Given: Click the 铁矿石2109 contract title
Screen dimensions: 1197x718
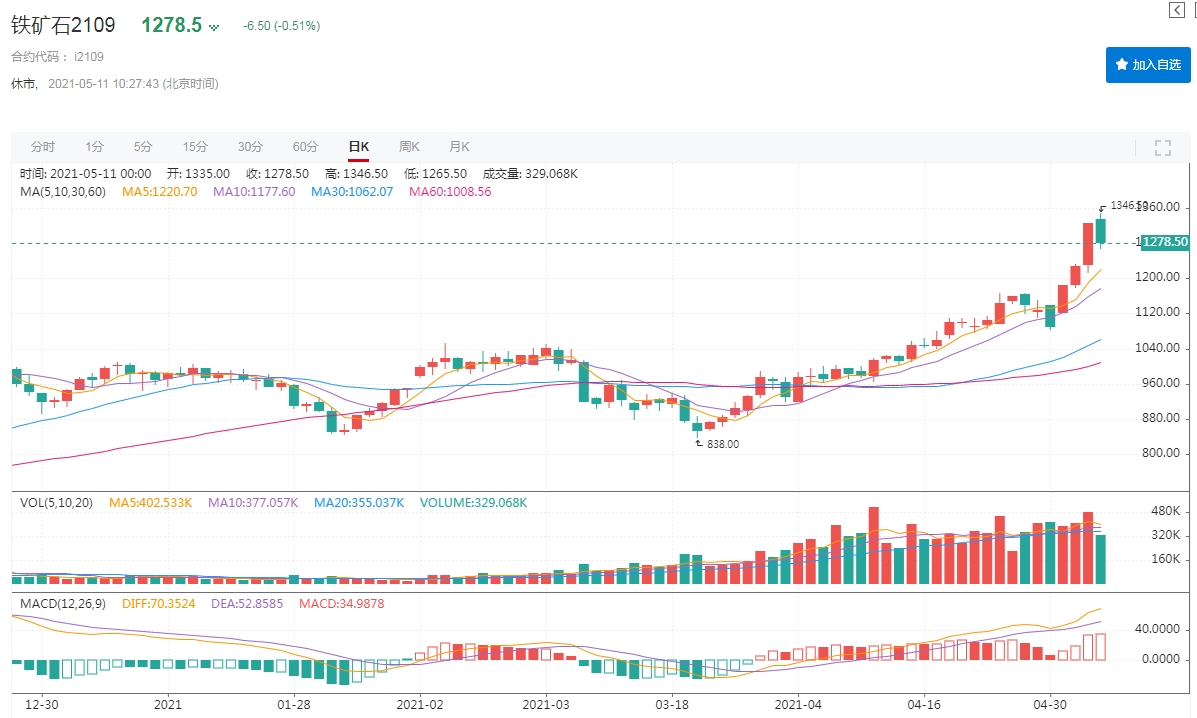Looking at the screenshot, I should click(63, 25).
